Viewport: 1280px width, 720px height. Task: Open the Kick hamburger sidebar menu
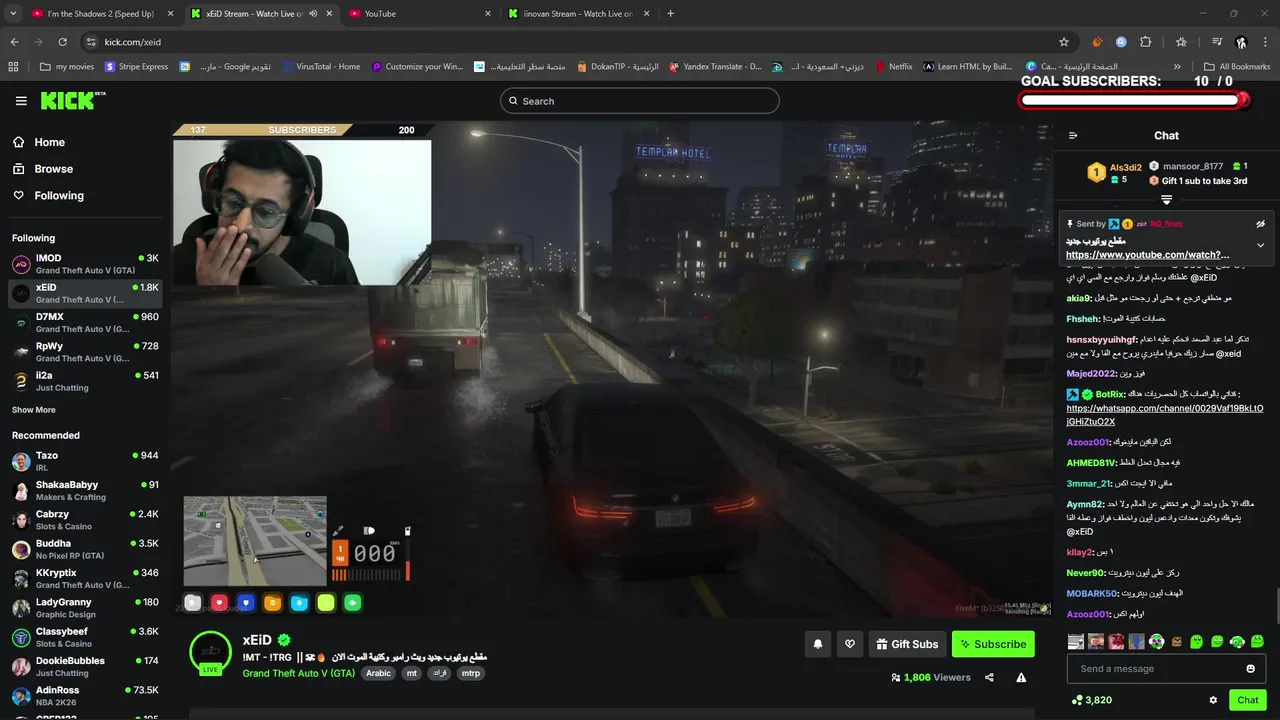21,101
